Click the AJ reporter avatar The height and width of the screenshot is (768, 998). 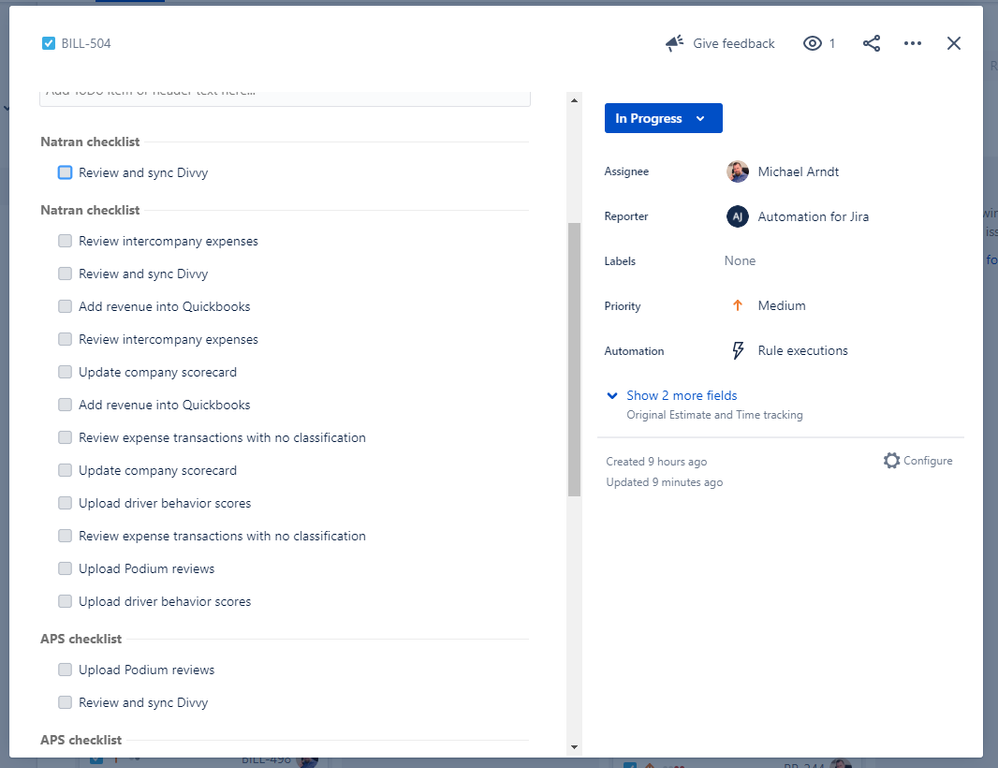pyautogui.click(x=737, y=217)
